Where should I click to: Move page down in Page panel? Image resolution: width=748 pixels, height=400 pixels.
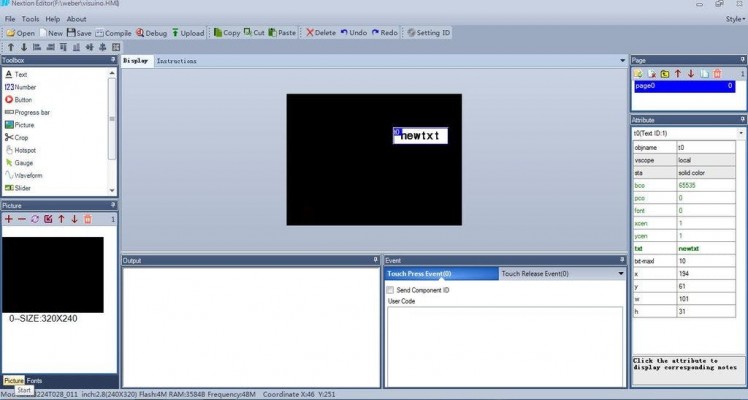coord(691,74)
